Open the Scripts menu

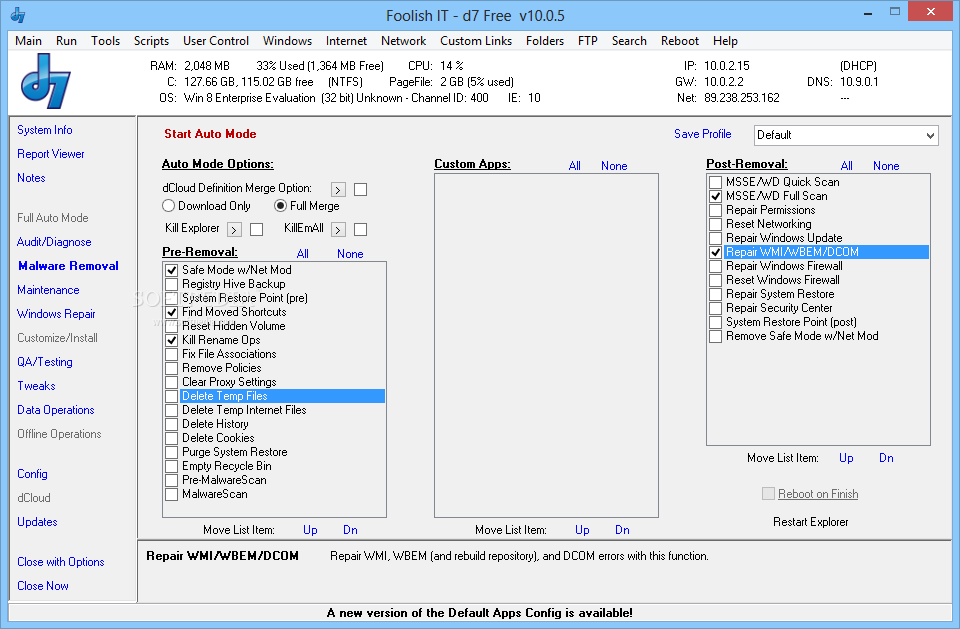pos(151,41)
